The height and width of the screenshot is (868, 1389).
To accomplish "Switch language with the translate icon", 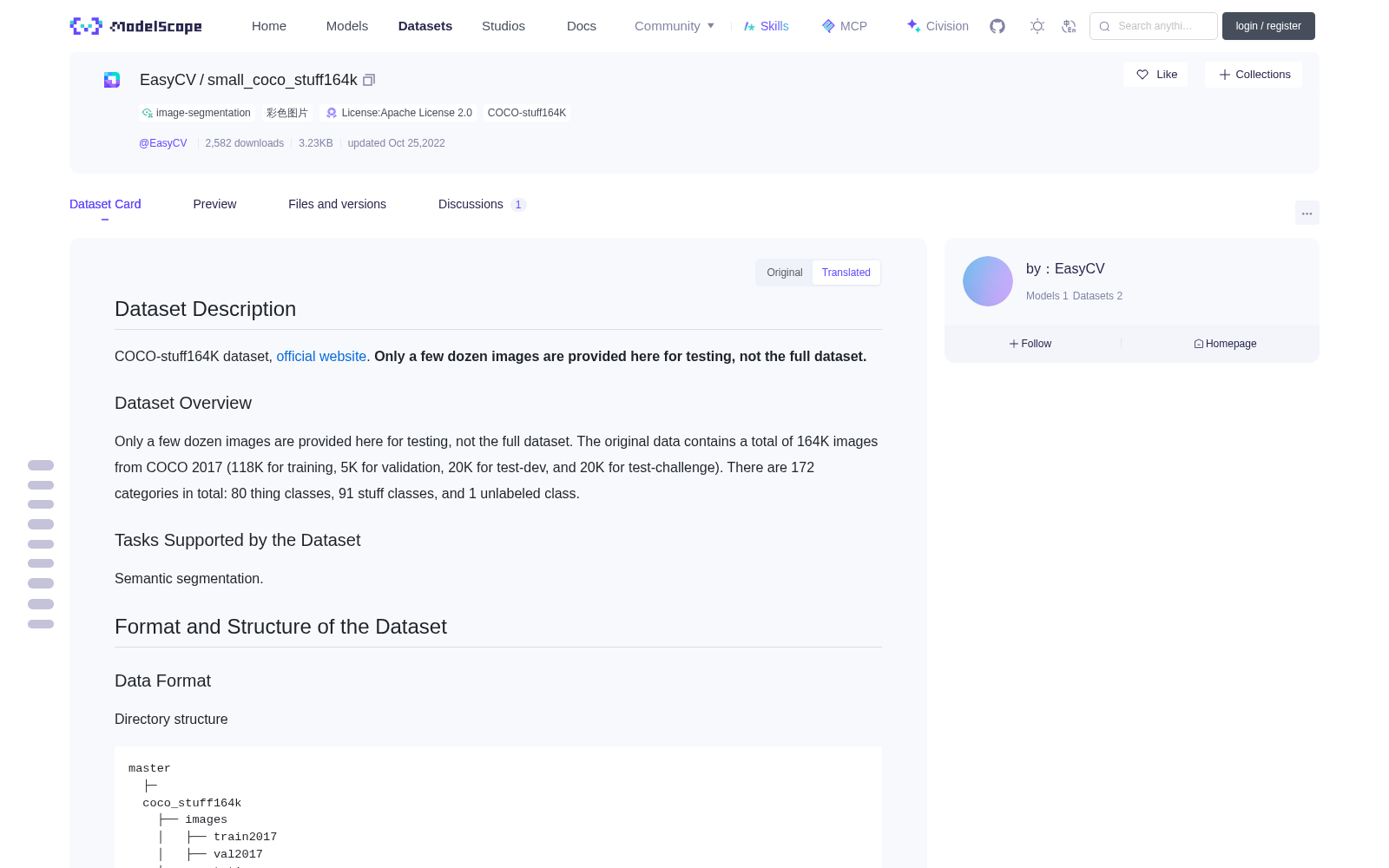I will [x=1070, y=26].
